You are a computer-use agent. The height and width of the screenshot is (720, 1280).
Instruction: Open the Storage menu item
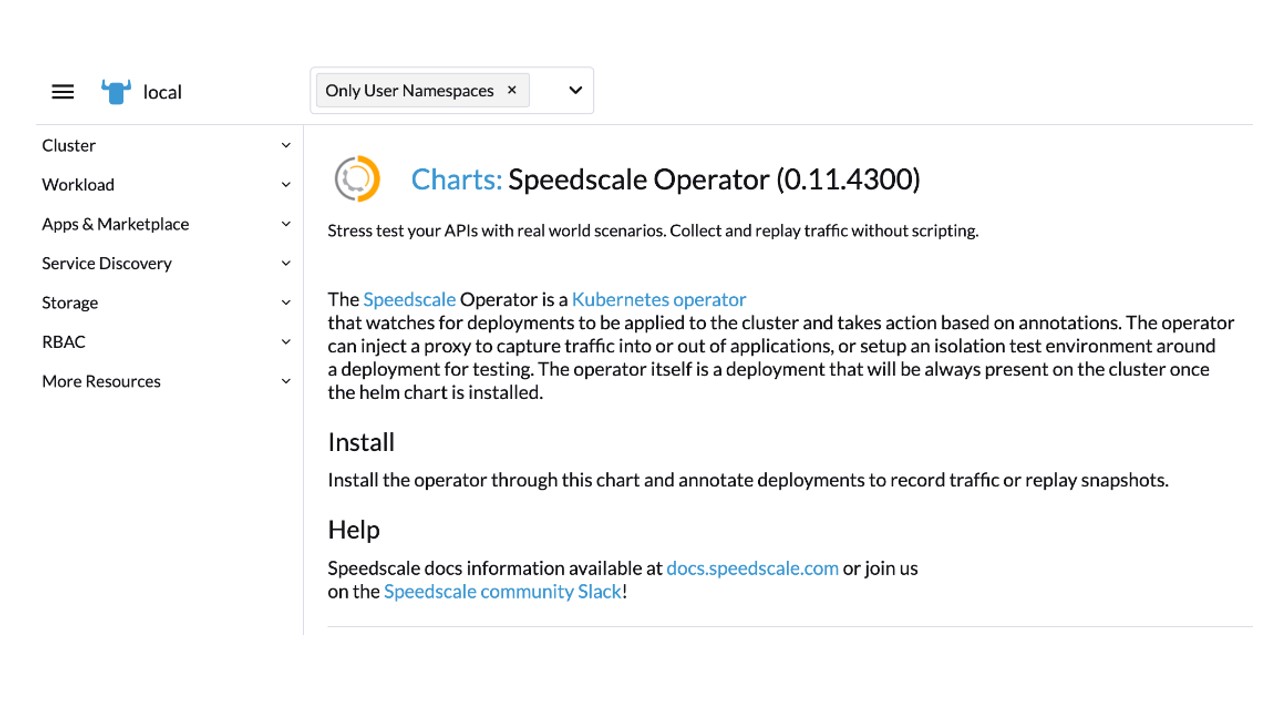(x=70, y=302)
